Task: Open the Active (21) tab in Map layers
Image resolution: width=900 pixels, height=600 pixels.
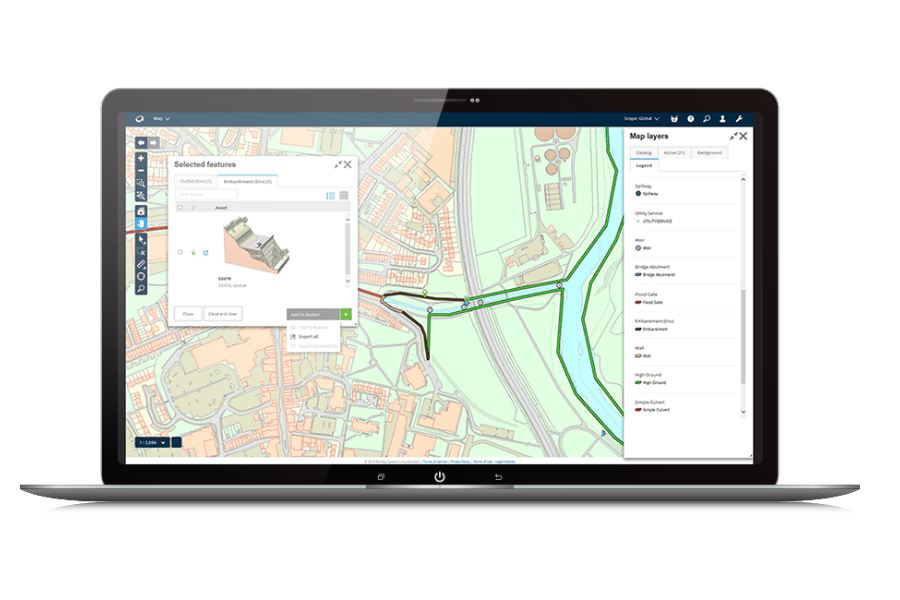Action: (674, 153)
